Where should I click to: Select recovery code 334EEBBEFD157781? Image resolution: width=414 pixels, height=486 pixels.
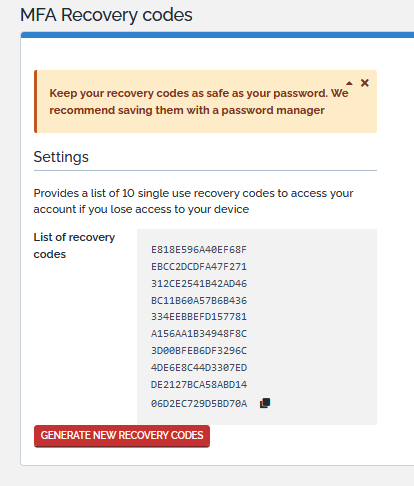click(x=199, y=317)
